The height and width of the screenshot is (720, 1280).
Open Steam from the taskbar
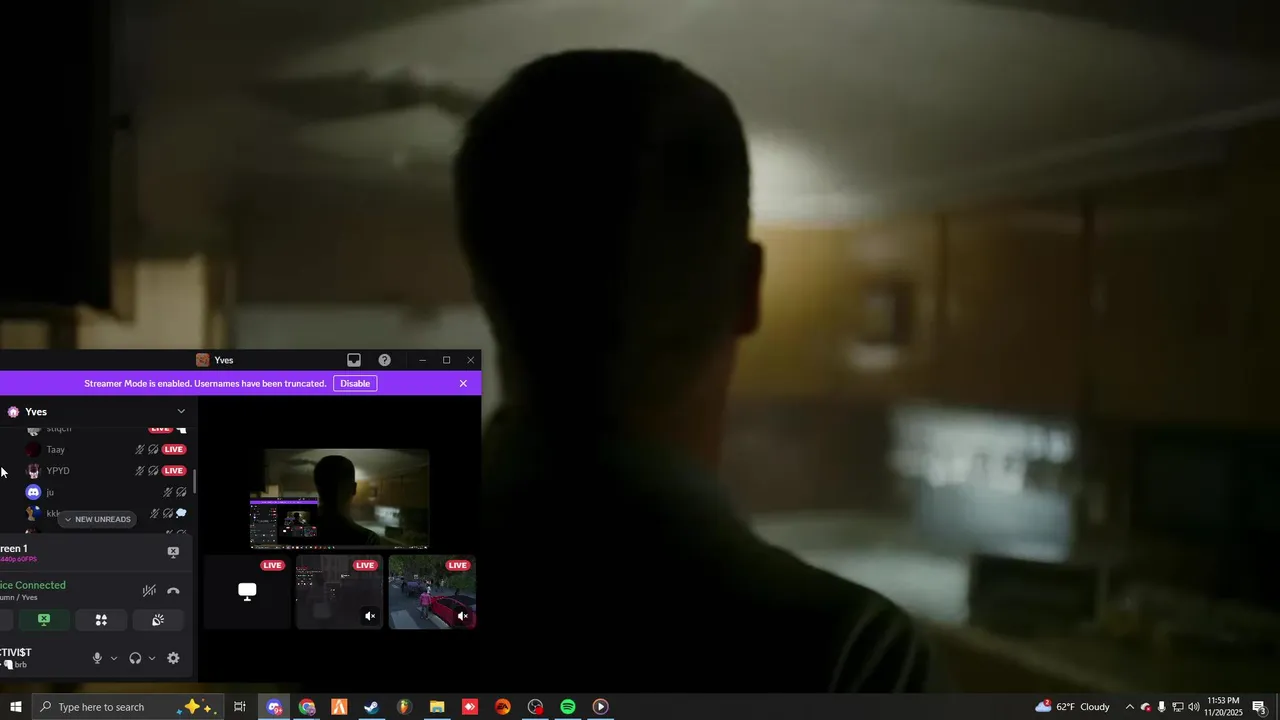tap(371, 707)
